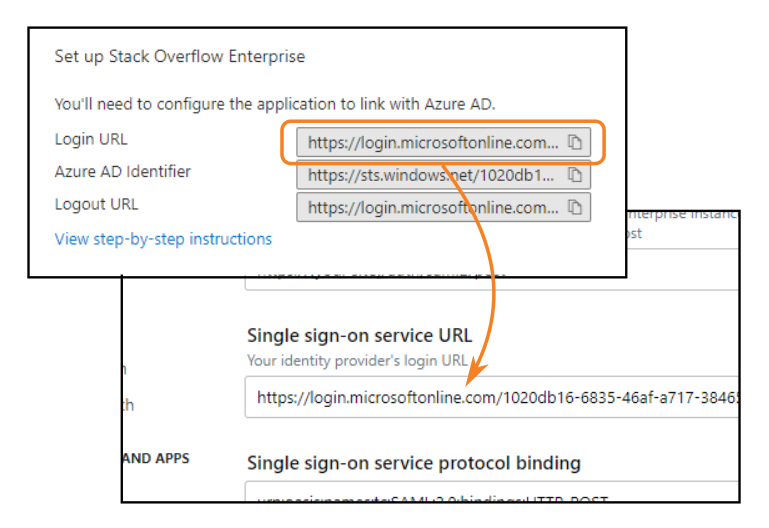
Task: Open the View step-by-step instructions link
Action: 163,239
